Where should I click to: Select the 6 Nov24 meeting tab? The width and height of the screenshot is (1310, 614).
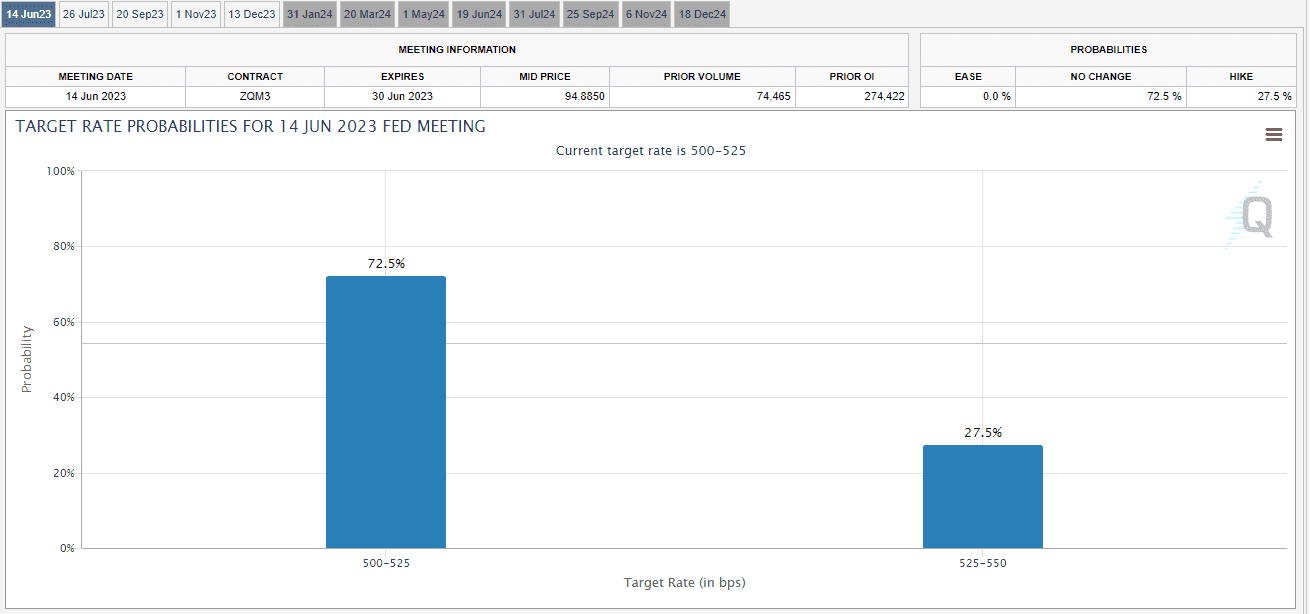[x=646, y=14]
